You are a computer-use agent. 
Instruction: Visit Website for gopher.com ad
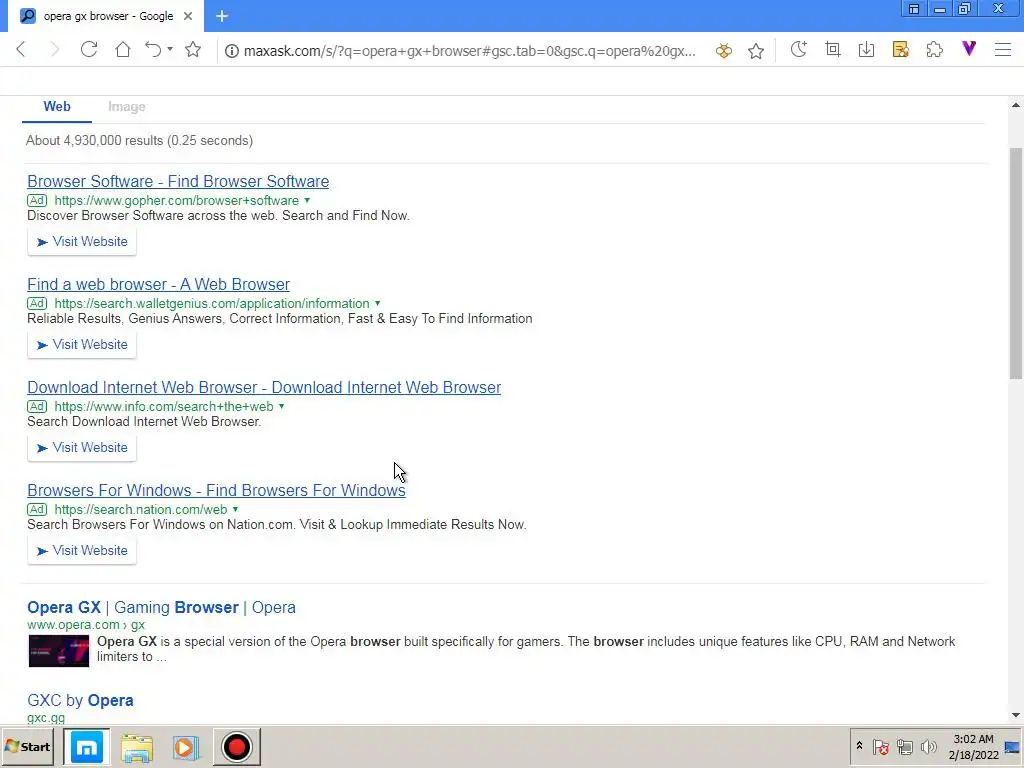pyautogui.click(x=82, y=242)
